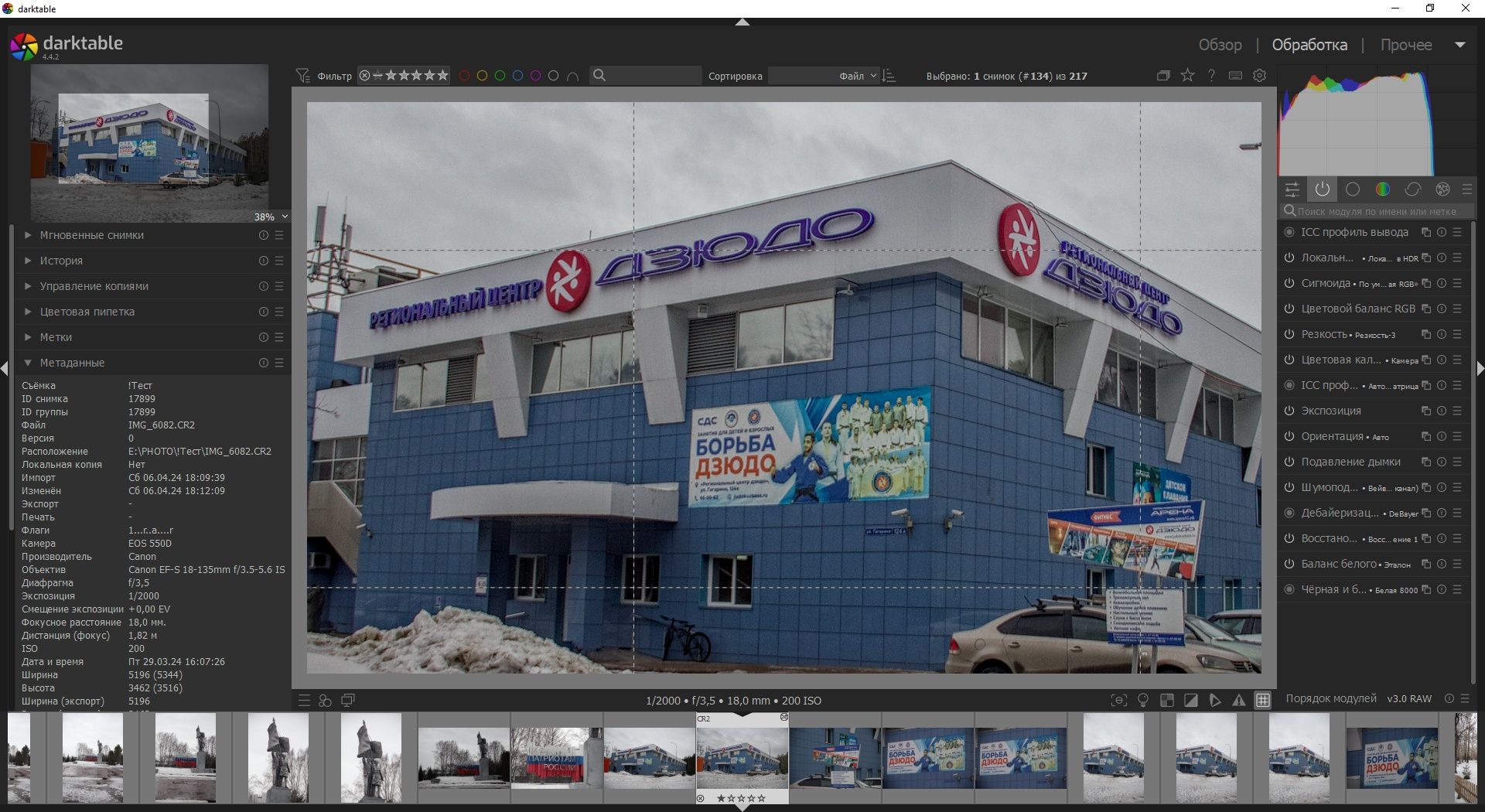Toggle softproofing icon
1485x812 pixels.
tap(1215, 701)
